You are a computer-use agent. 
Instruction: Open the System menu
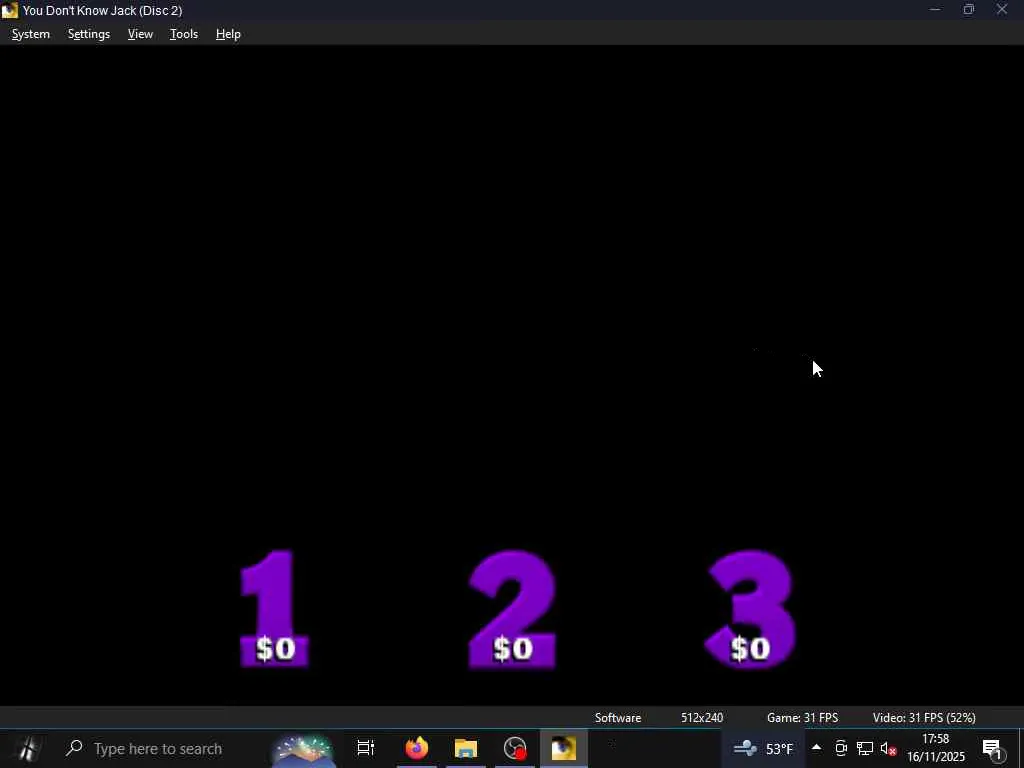tap(31, 34)
